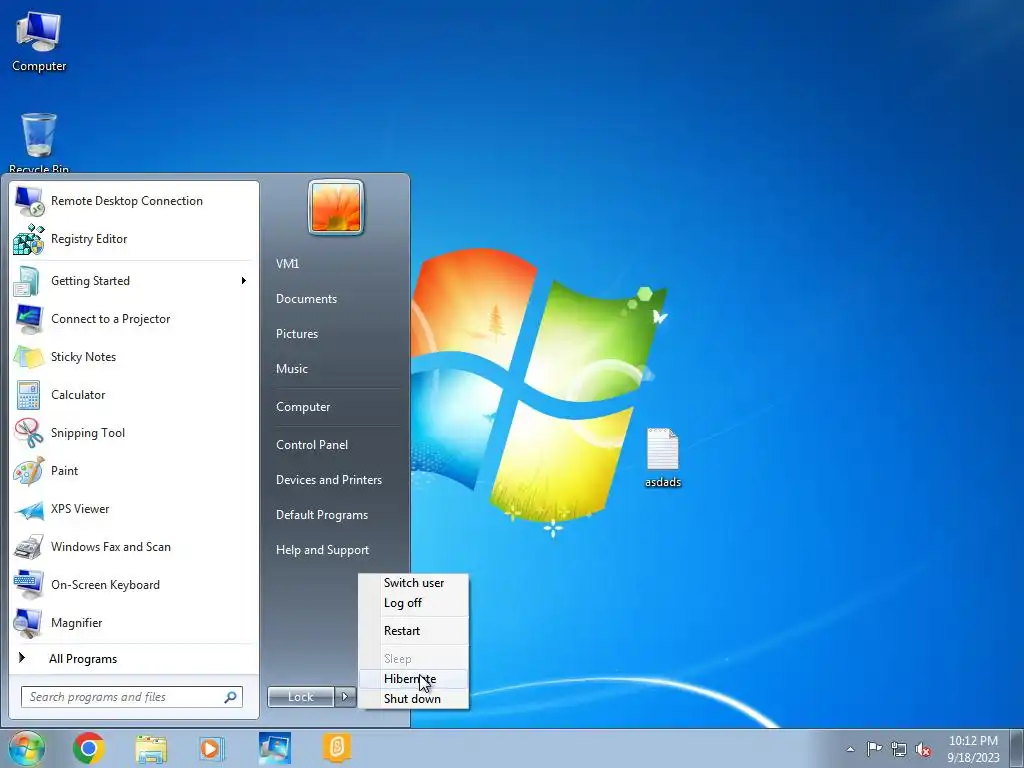Open the picture-frame taskbar app icon
This screenshot has height=768, width=1024.
coord(274,748)
